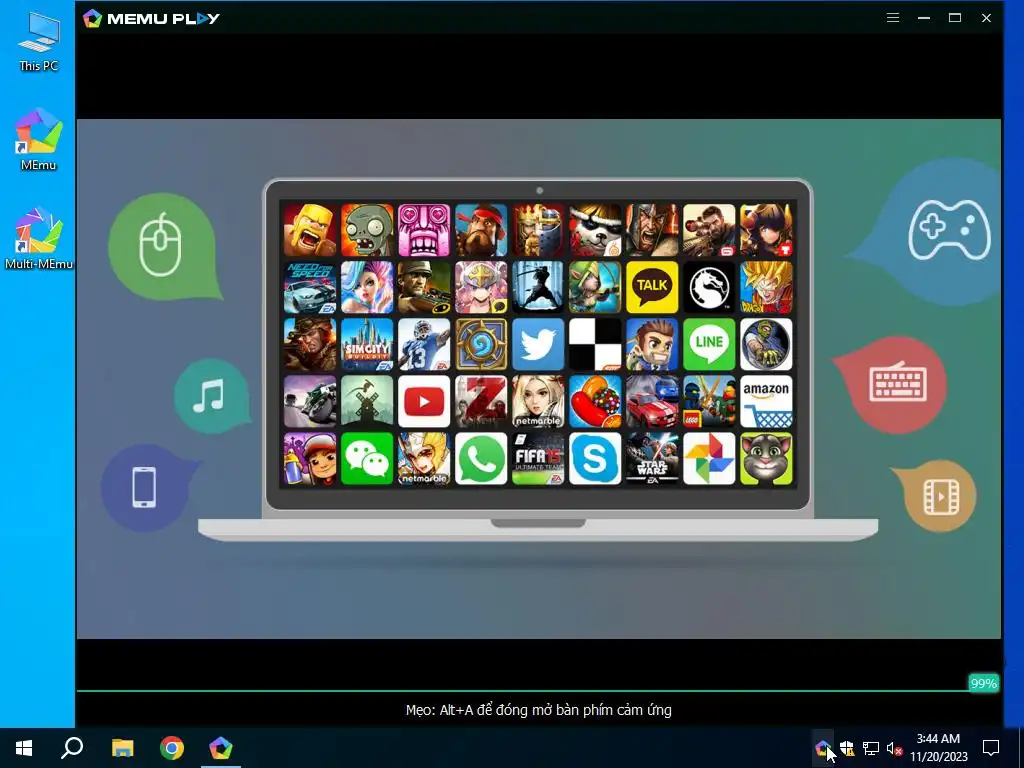Click the Google Photos pinwheel icon
Viewport: 1024px width, 768px height.
click(x=709, y=458)
